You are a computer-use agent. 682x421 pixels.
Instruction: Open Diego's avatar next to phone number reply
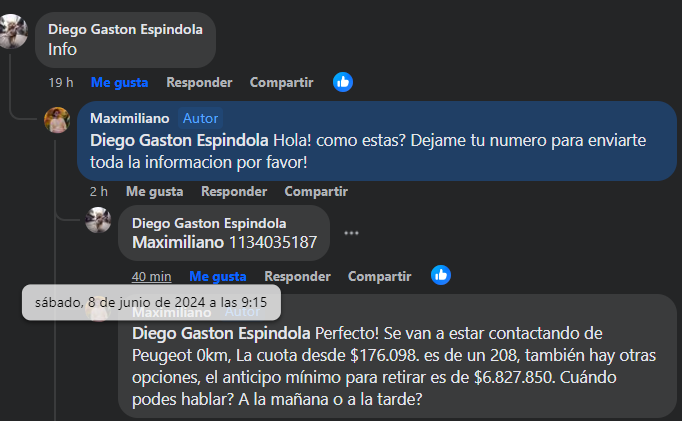(98, 219)
